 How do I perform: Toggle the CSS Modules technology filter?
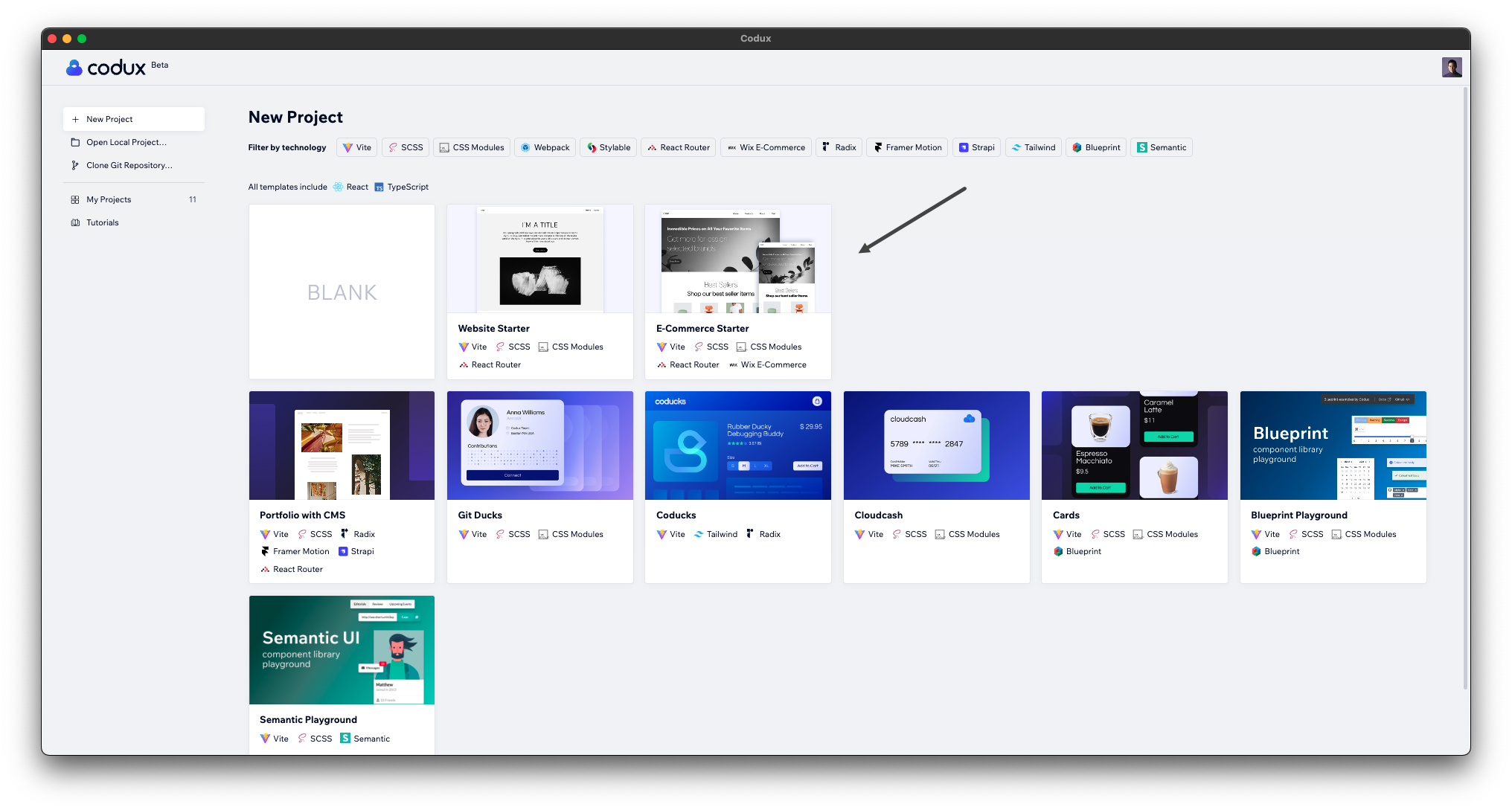point(472,147)
